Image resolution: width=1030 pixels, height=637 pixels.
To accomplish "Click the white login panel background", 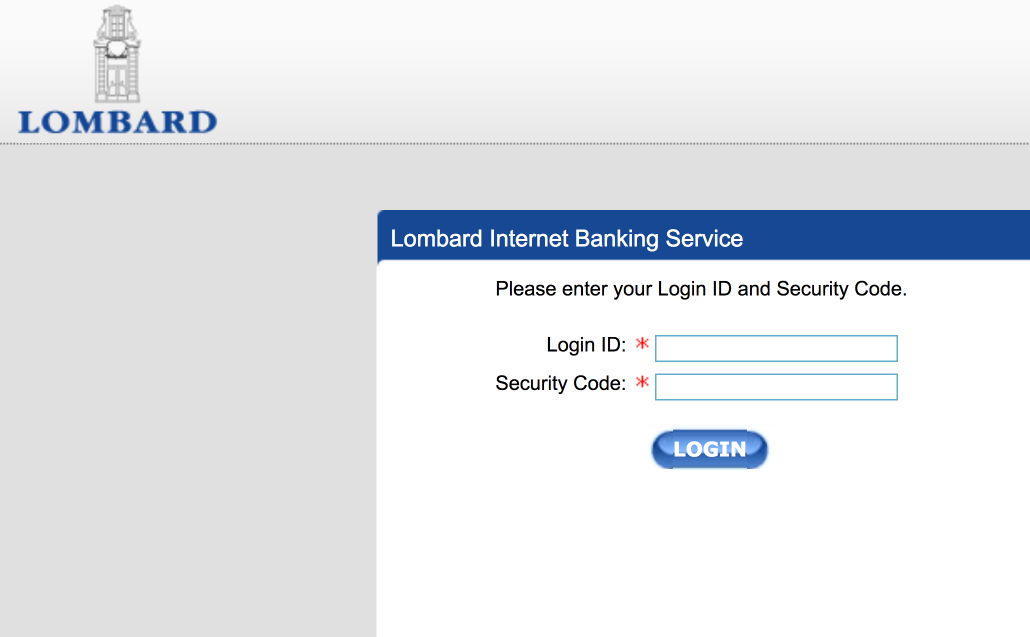I will tap(700, 550).
